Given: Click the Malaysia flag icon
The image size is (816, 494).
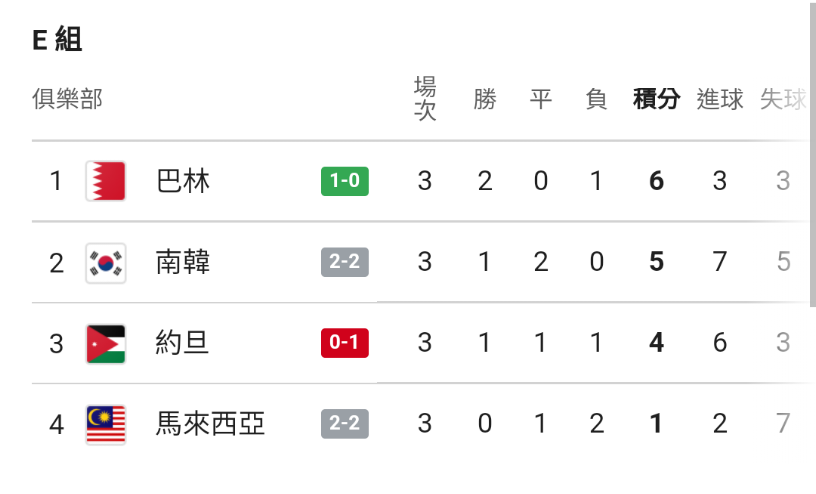Looking at the screenshot, I should coord(105,424).
